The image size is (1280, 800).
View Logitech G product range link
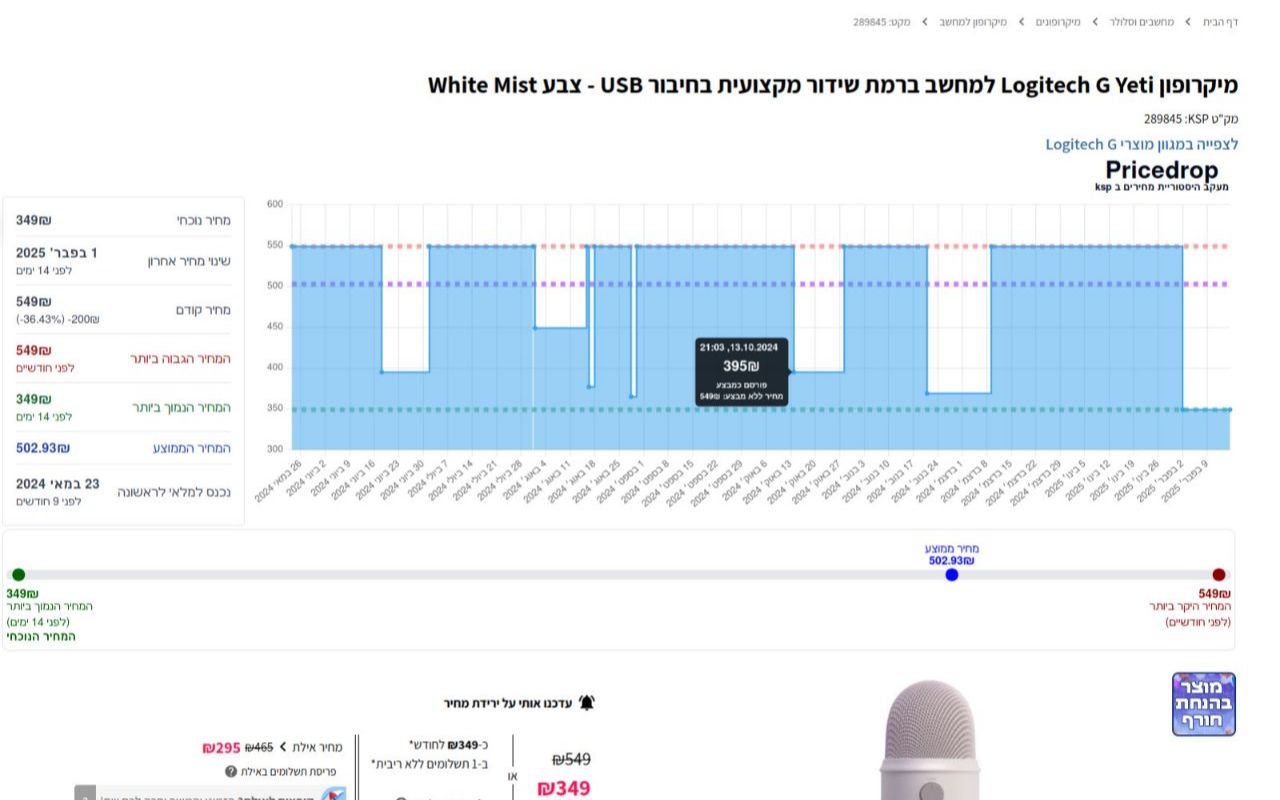[1141, 144]
